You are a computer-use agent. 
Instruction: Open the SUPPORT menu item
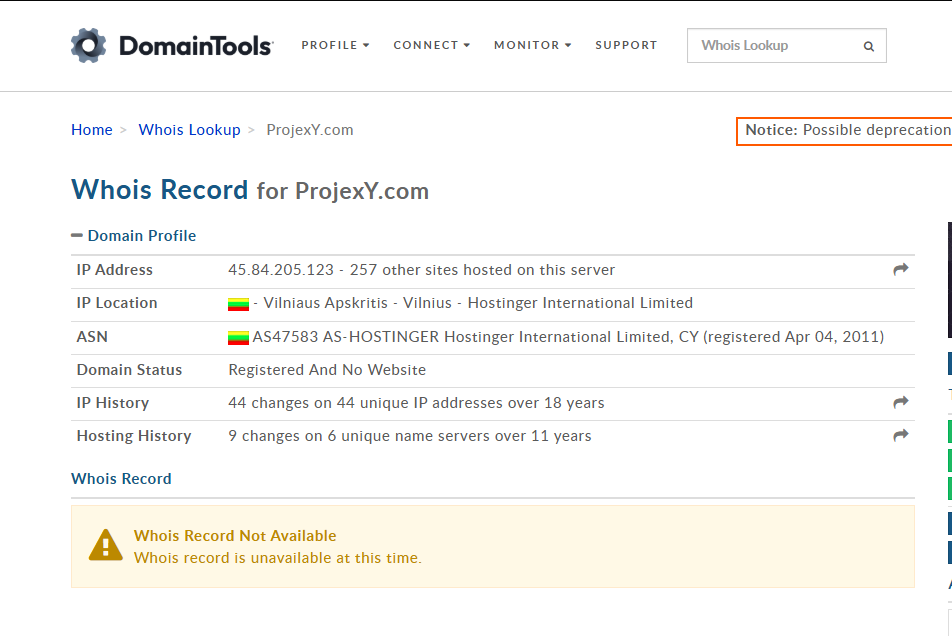[x=626, y=46]
